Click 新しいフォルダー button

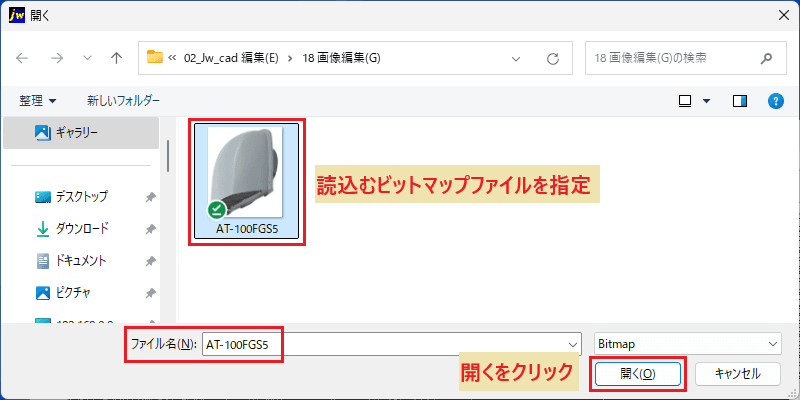pyautogui.click(x=123, y=101)
